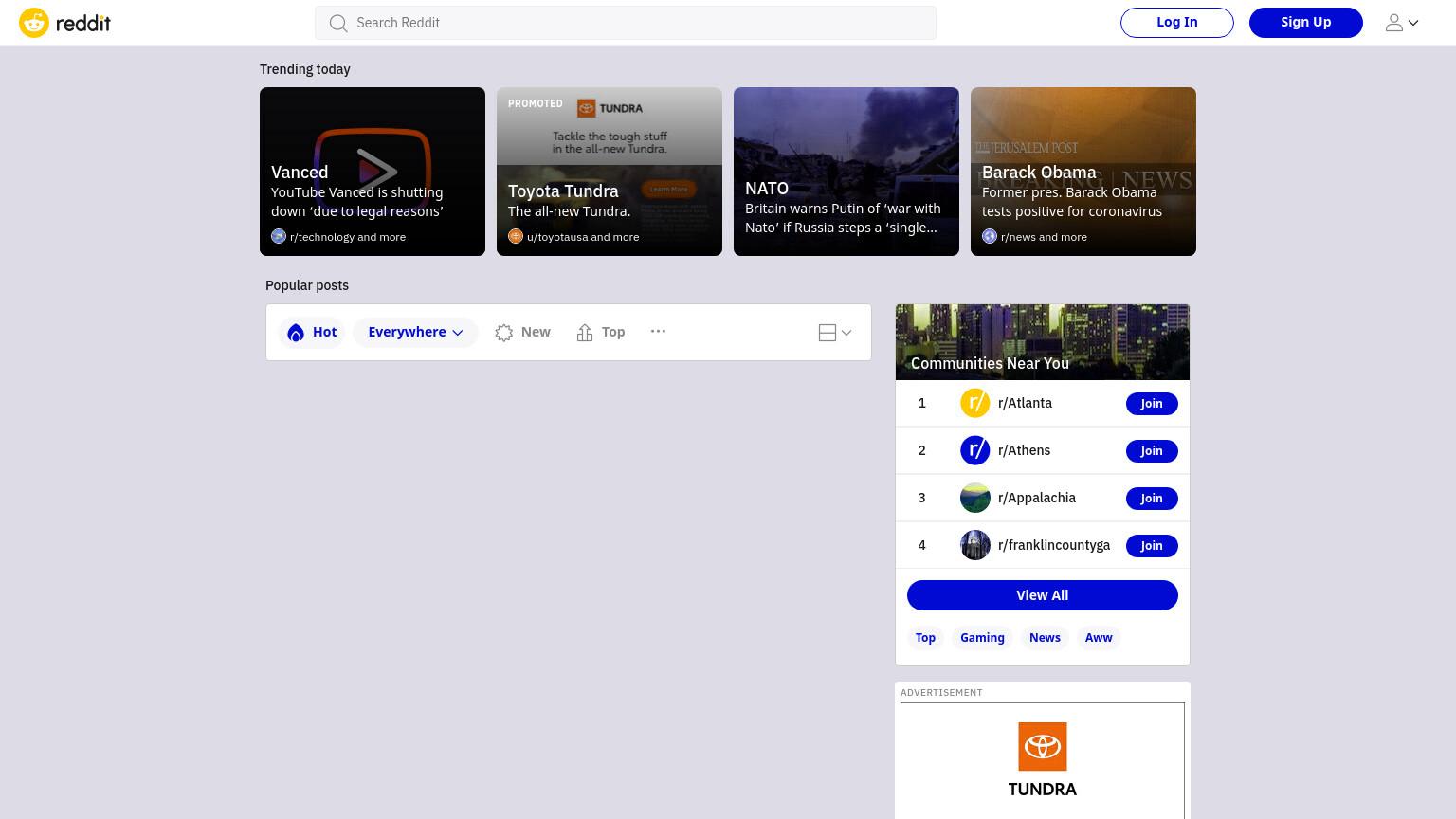The width and height of the screenshot is (1456, 819).
Task: Open the Vanced trending card
Action: (x=373, y=172)
